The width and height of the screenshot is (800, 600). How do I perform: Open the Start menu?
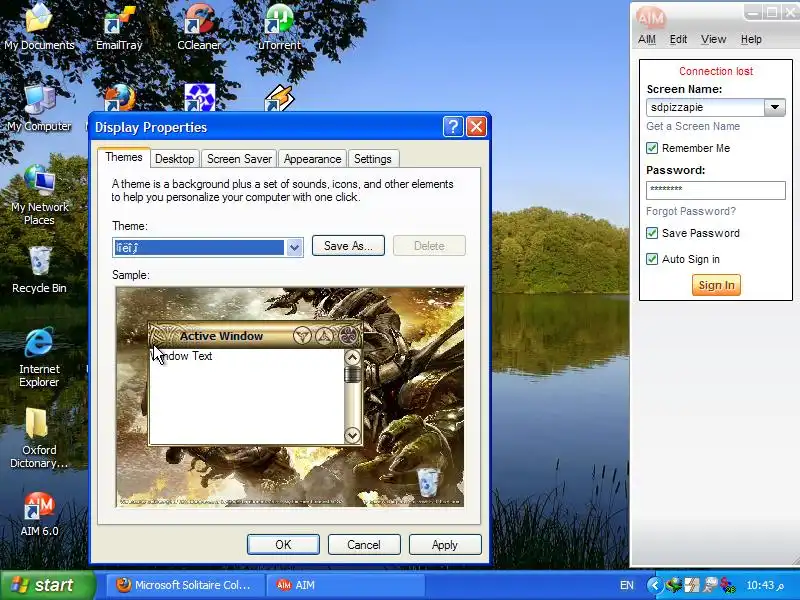pos(47,585)
